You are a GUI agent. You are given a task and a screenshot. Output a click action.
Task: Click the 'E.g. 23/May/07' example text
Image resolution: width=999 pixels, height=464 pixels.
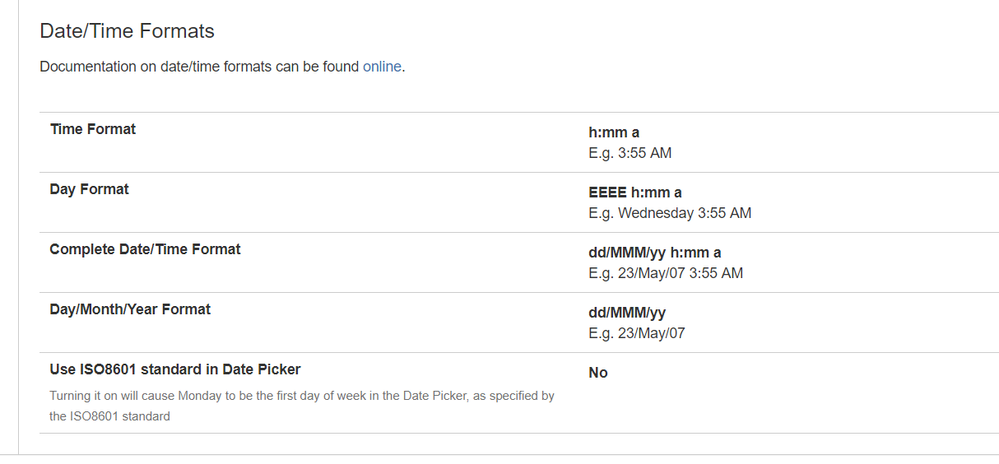tap(636, 333)
